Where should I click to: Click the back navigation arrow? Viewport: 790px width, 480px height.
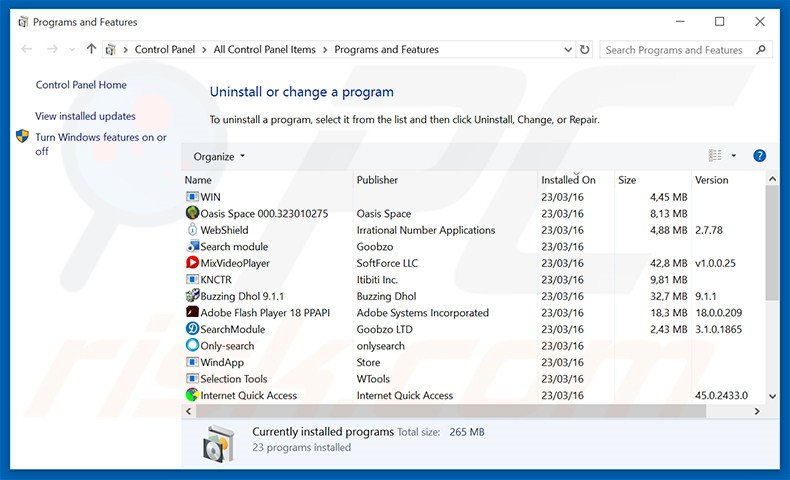point(27,49)
